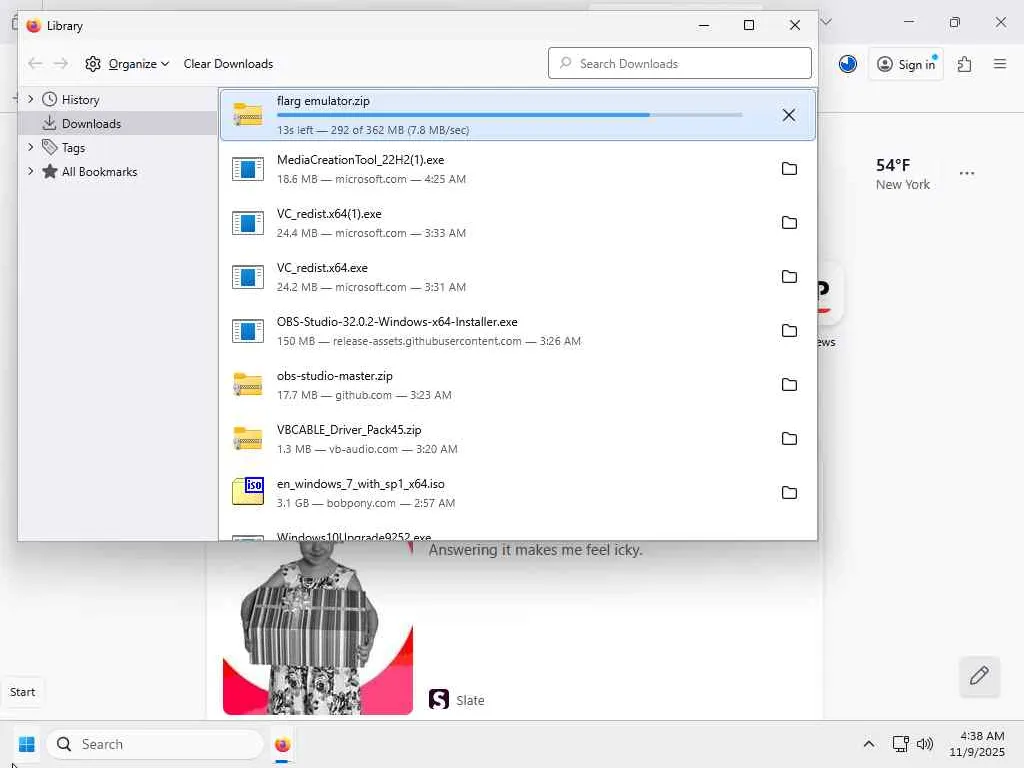The image size is (1024, 768).
Task: Select '150 MB — release-assets.githubusercontent.com' details line
Action: pos(428,341)
